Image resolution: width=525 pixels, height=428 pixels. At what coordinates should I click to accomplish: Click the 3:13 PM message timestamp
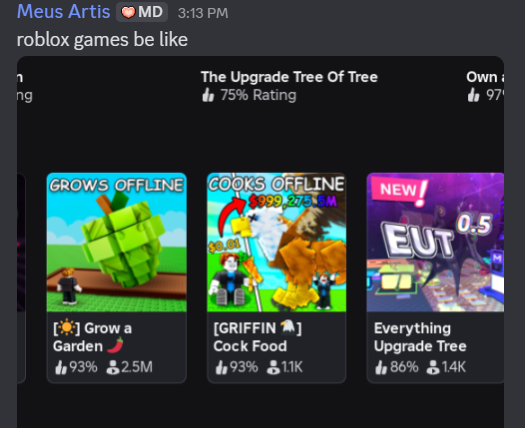pos(203,13)
